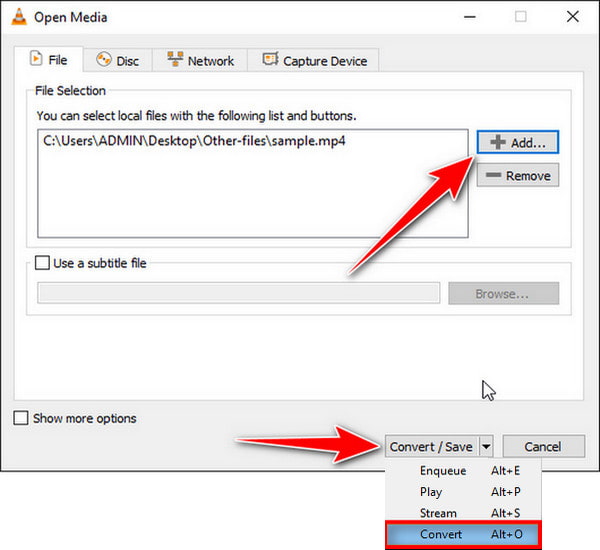
Task: Switch to the File tab
Action: point(49,60)
